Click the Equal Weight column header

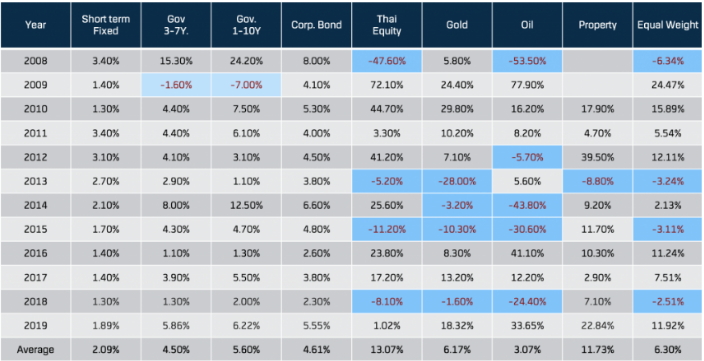(668, 25)
